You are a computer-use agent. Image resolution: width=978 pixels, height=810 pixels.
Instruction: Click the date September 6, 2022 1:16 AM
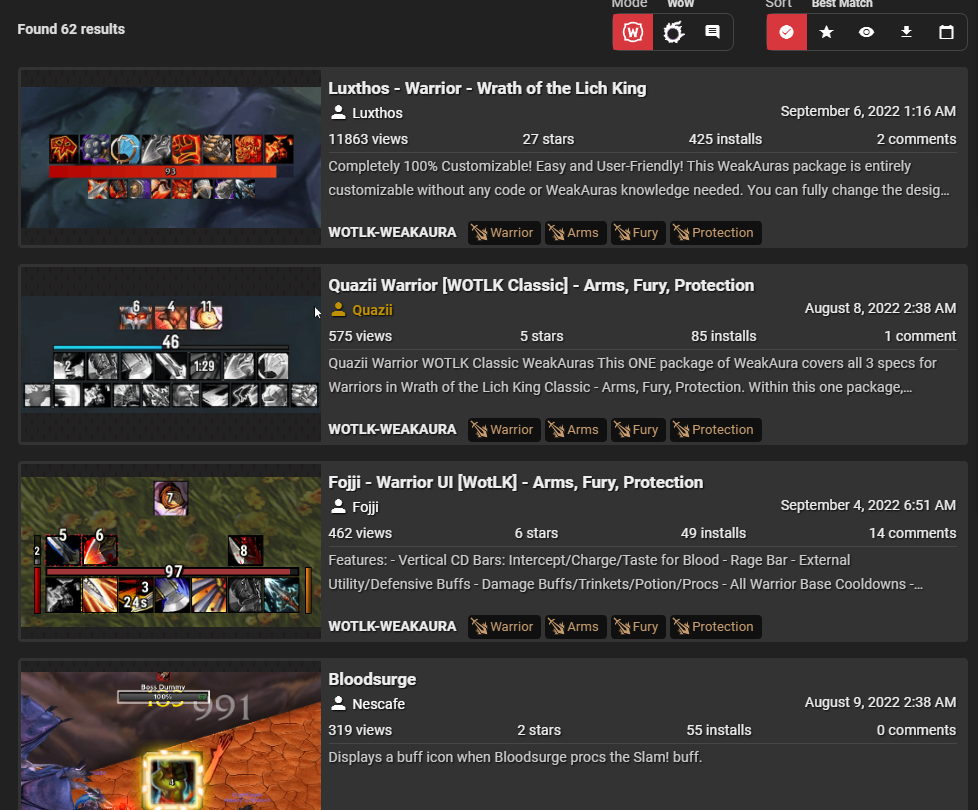(868, 111)
